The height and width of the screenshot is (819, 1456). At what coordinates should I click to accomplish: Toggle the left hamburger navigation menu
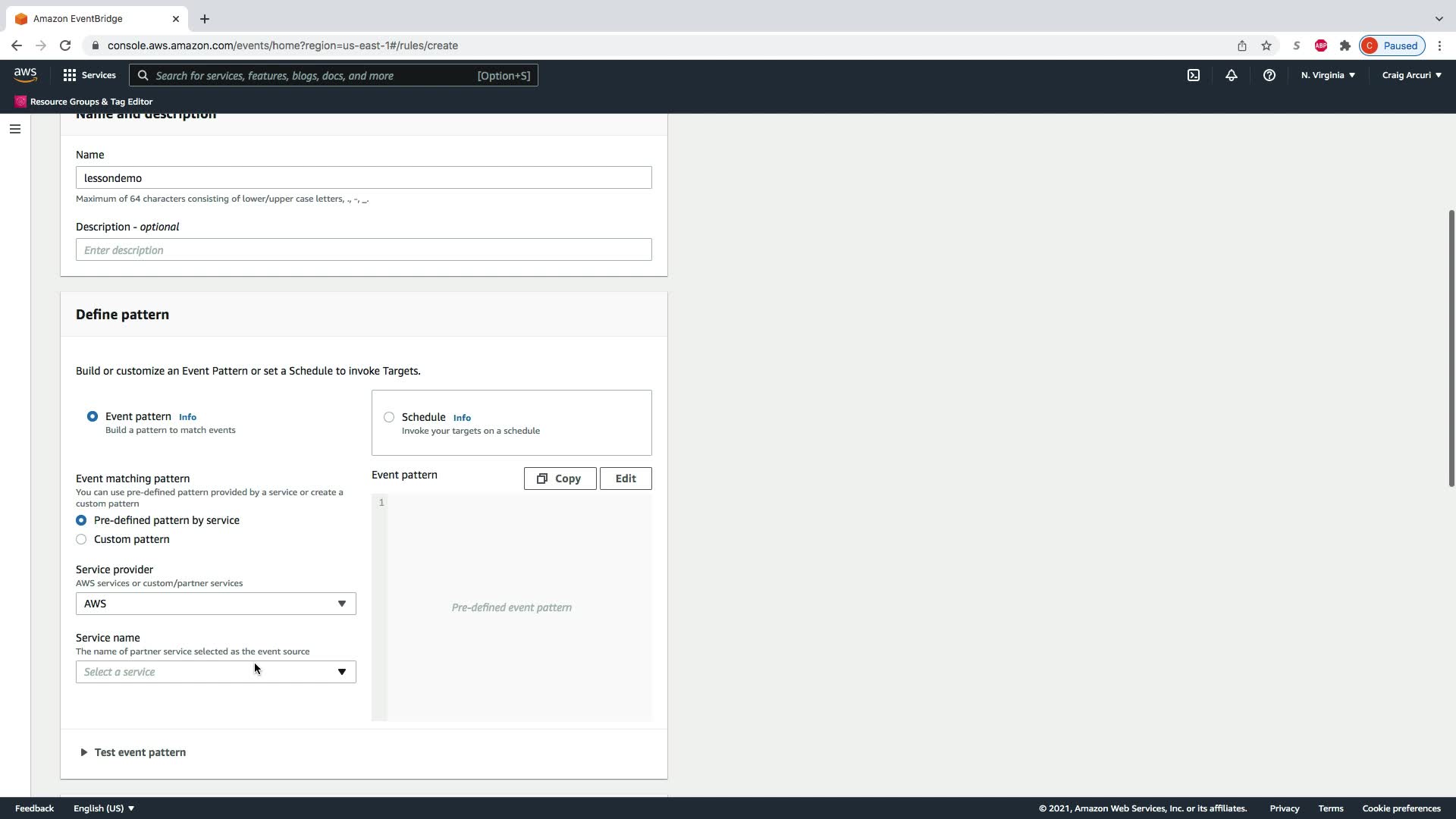click(x=14, y=129)
